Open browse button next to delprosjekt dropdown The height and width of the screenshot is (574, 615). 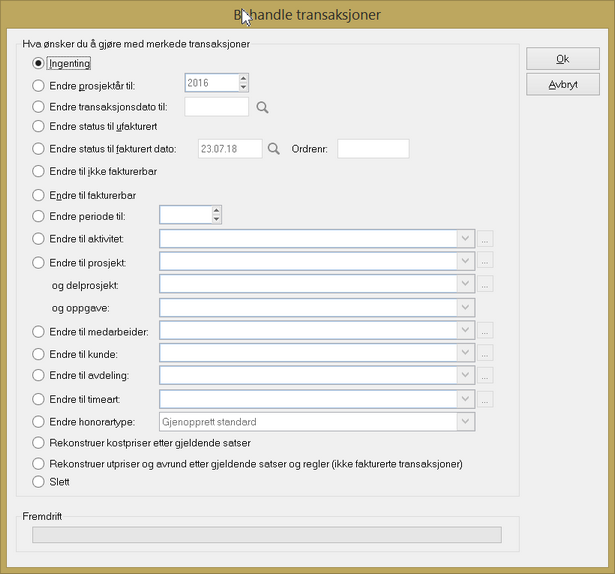[485, 284]
